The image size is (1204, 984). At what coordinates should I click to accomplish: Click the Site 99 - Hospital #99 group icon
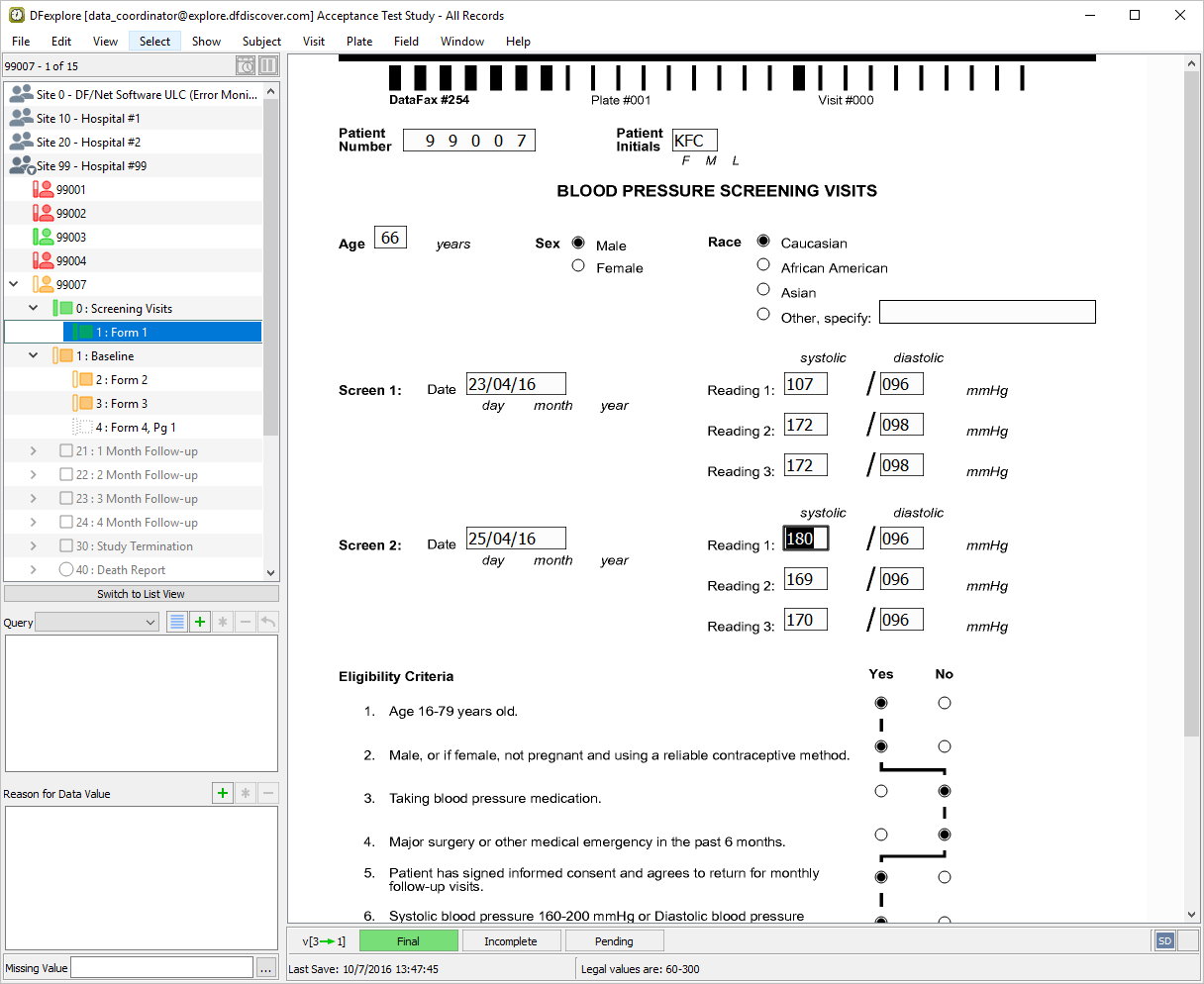pos(22,166)
